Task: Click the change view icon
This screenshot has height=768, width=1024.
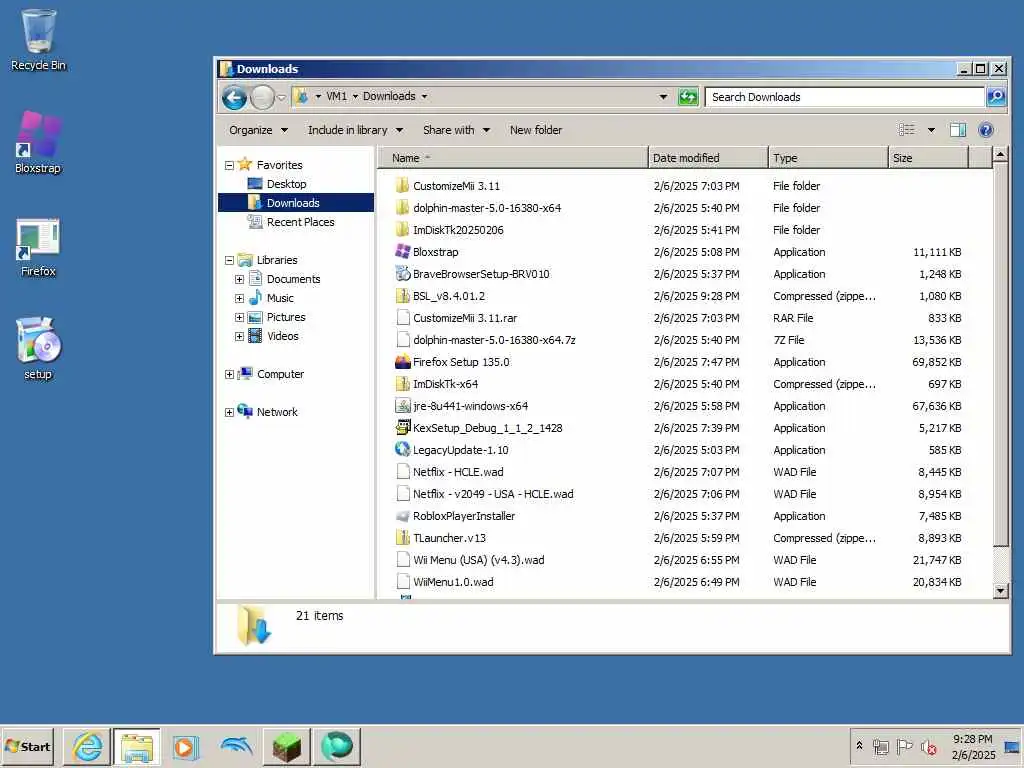Action: pyautogui.click(x=906, y=130)
